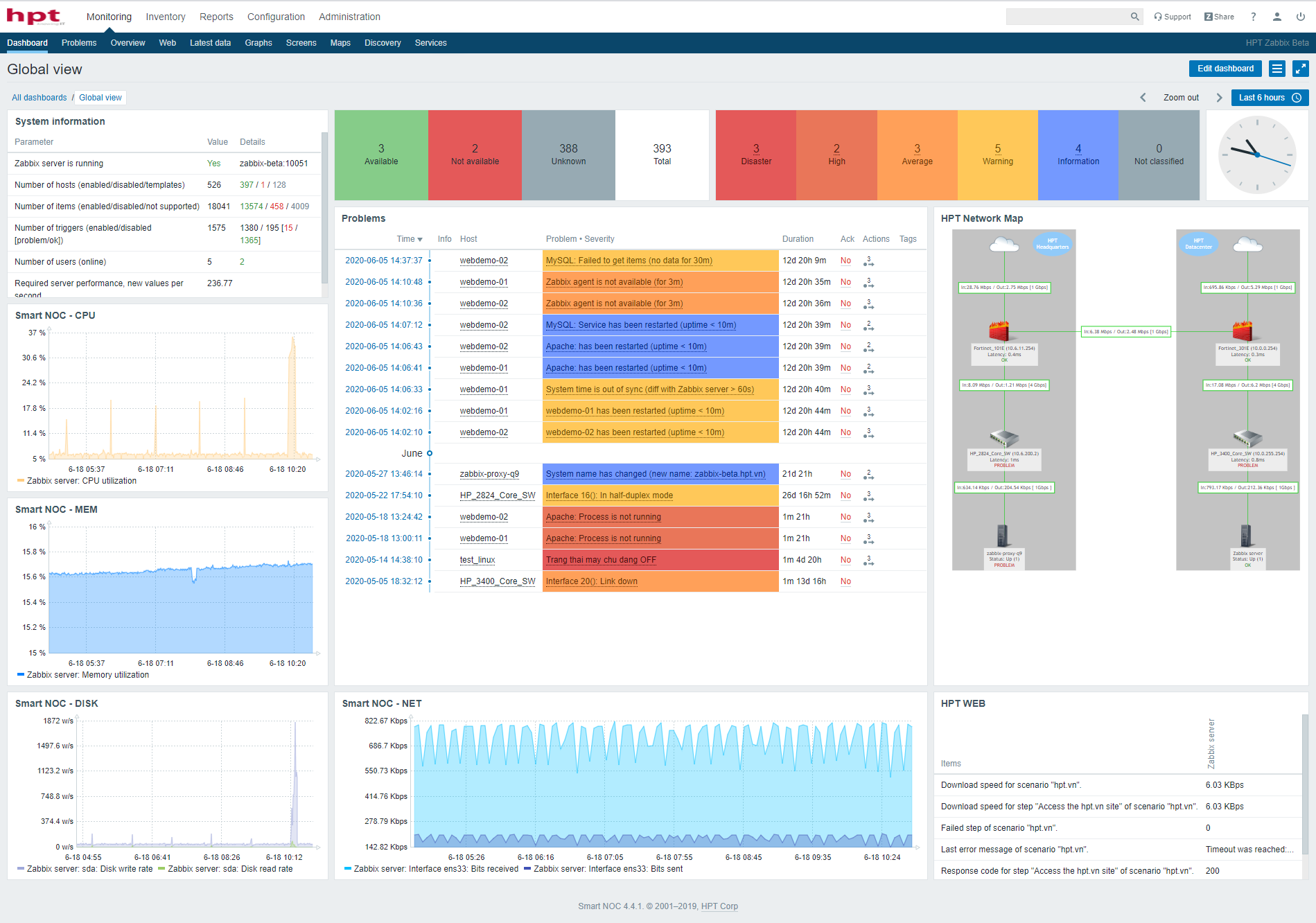Image resolution: width=1316 pixels, height=923 pixels.
Task: Click Edit dashboard button
Action: pos(1225,69)
